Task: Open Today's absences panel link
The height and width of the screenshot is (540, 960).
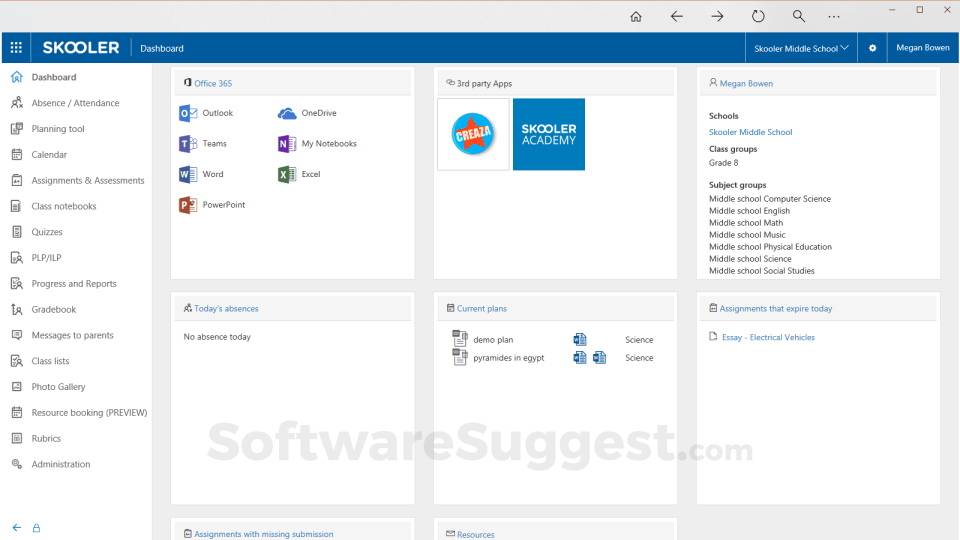Action: [x=226, y=309]
